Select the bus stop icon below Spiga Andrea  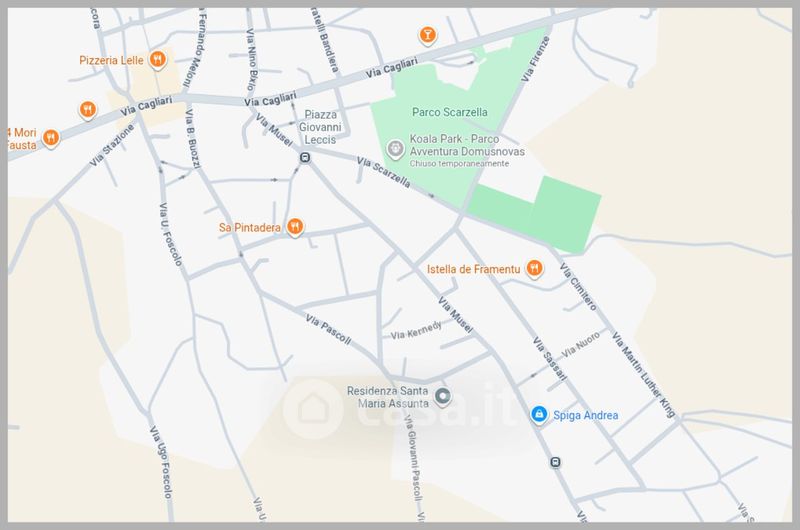click(x=556, y=462)
